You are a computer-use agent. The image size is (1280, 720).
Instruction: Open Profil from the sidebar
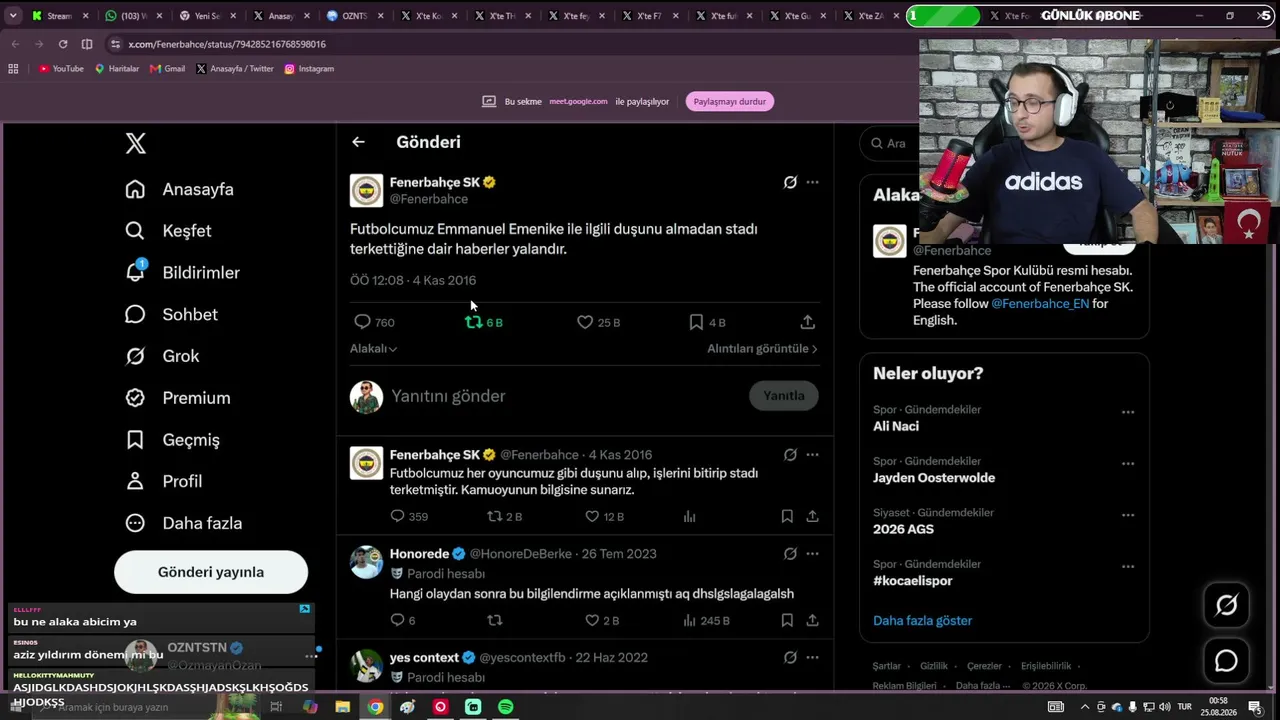(x=164, y=481)
